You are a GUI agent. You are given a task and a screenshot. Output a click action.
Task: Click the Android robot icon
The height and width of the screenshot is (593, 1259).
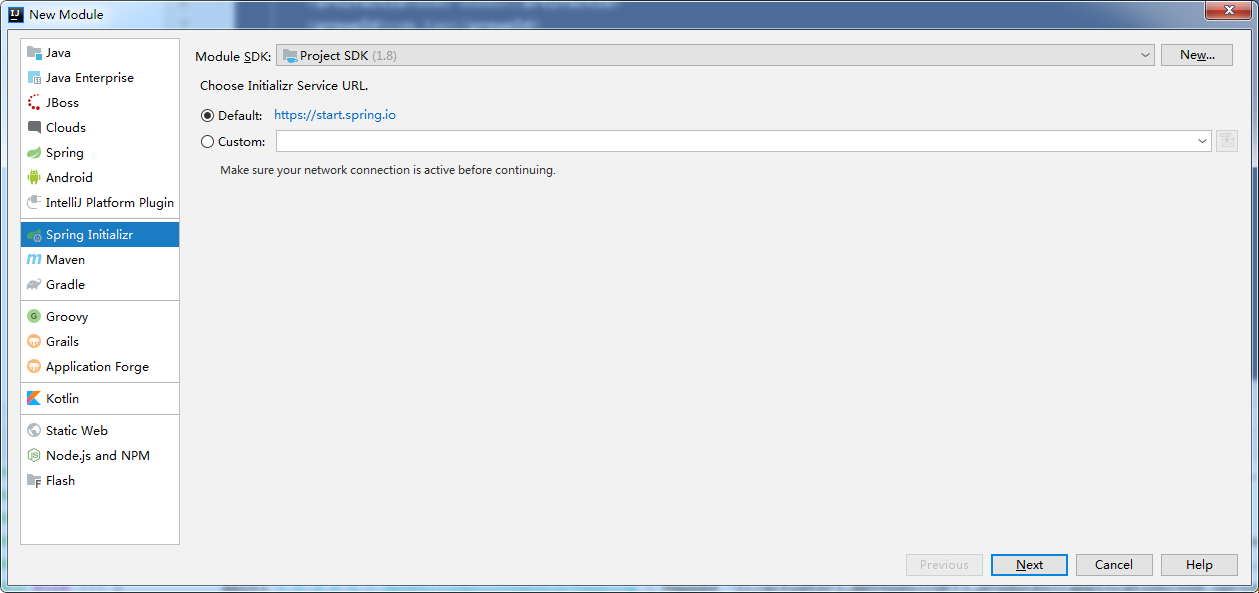pyautogui.click(x=34, y=178)
